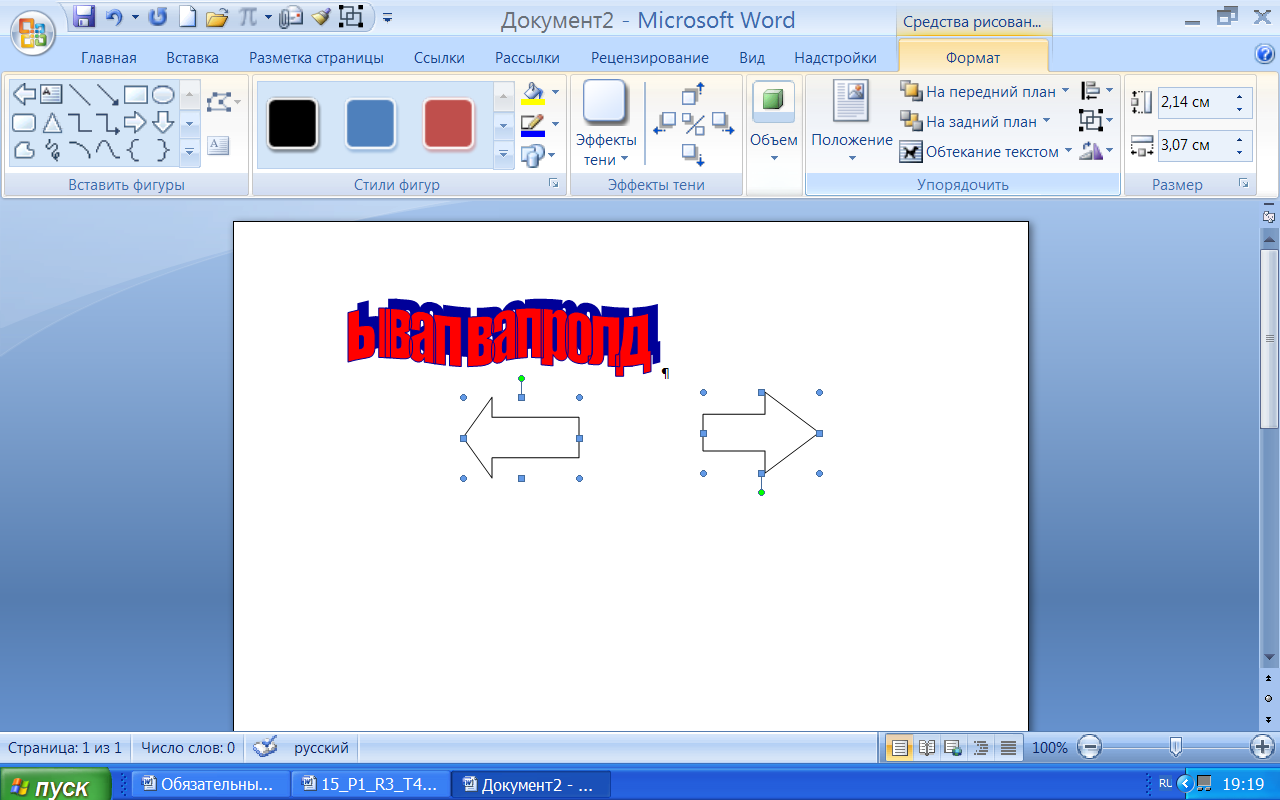
Task: Open Word help question mark icon
Action: pos(1264,55)
